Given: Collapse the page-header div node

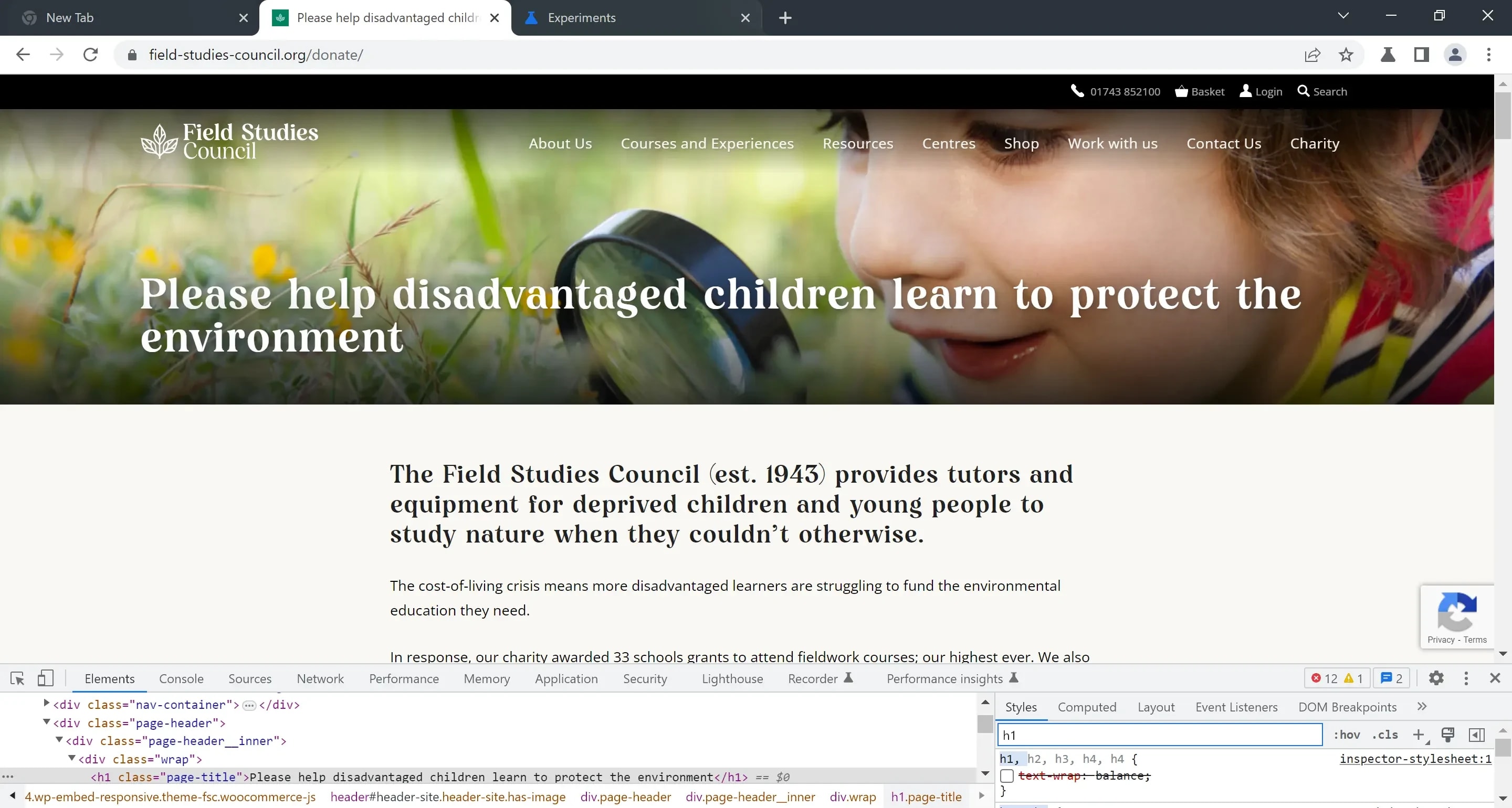Looking at the screenshot, I should click(46, 722).
